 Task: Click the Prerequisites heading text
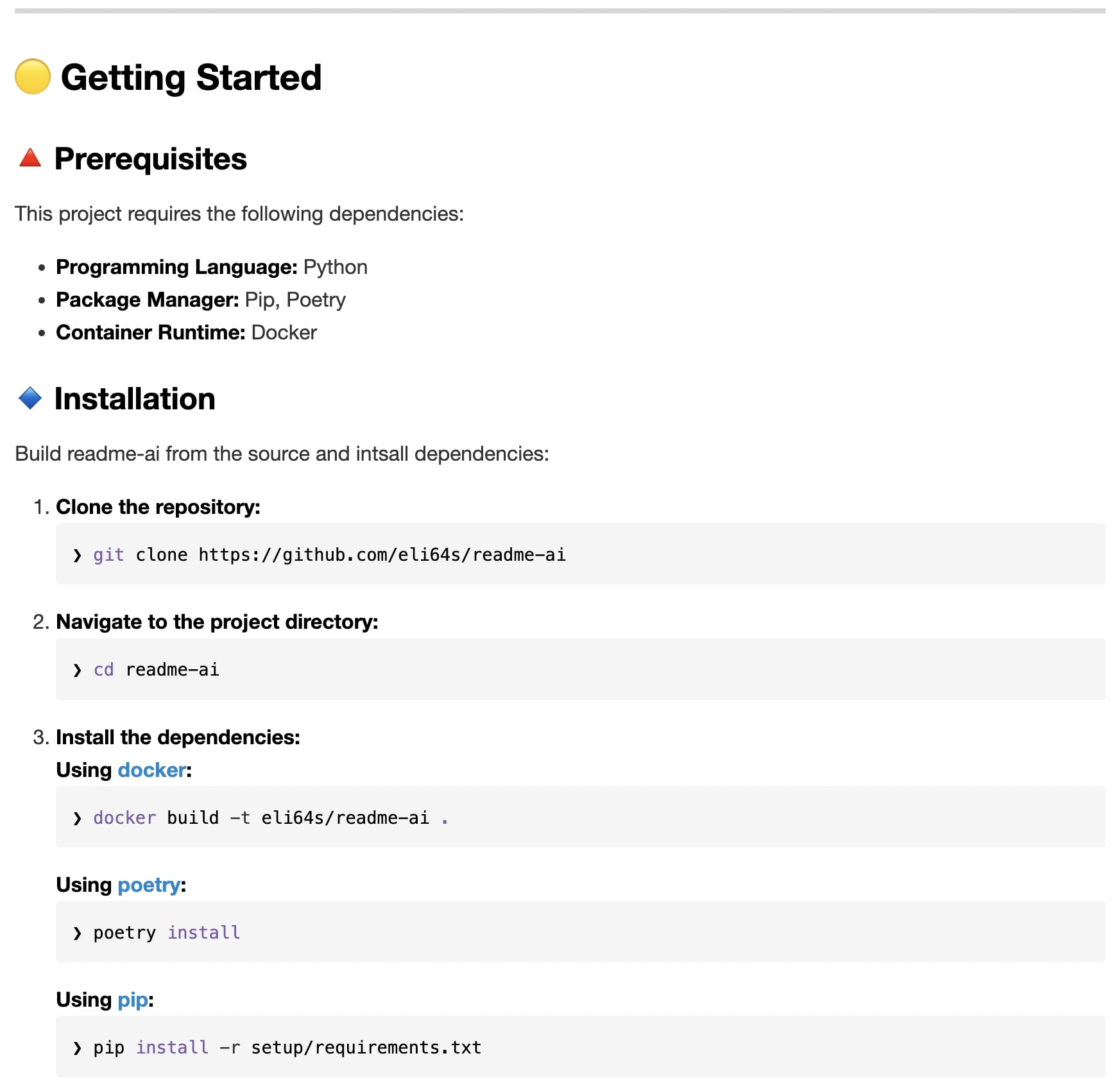(x=151, y=159)
